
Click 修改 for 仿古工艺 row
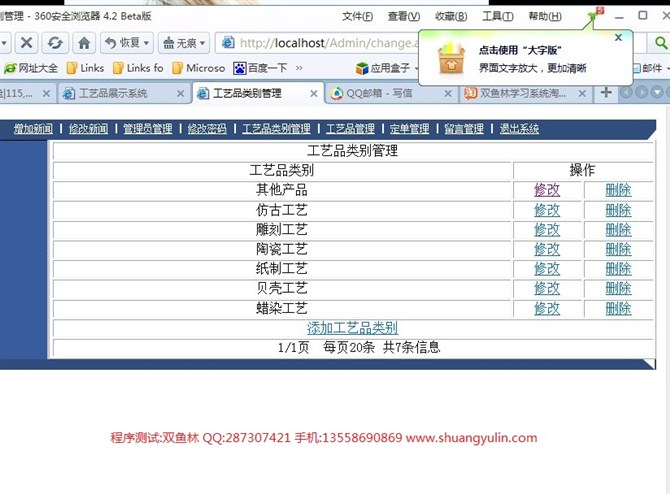547,210
